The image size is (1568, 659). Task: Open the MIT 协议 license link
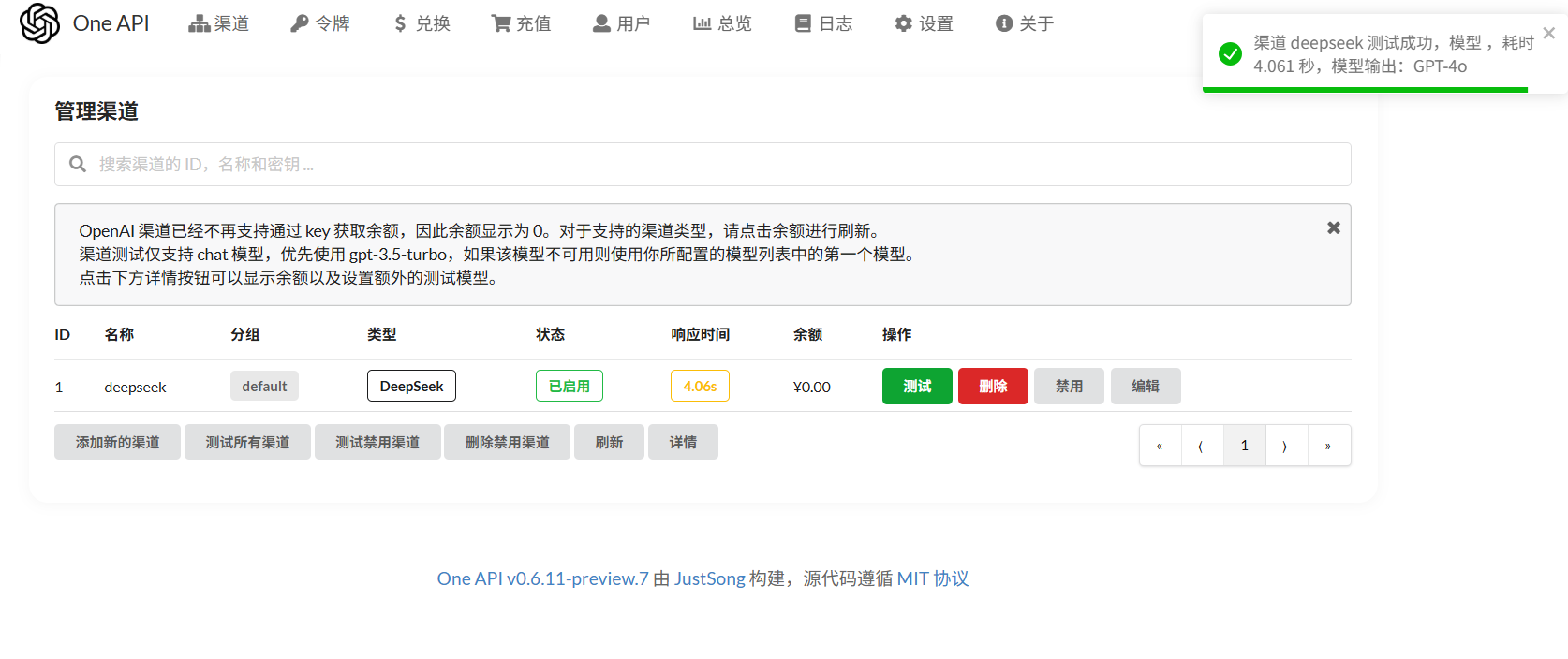[x=933, y=578]
